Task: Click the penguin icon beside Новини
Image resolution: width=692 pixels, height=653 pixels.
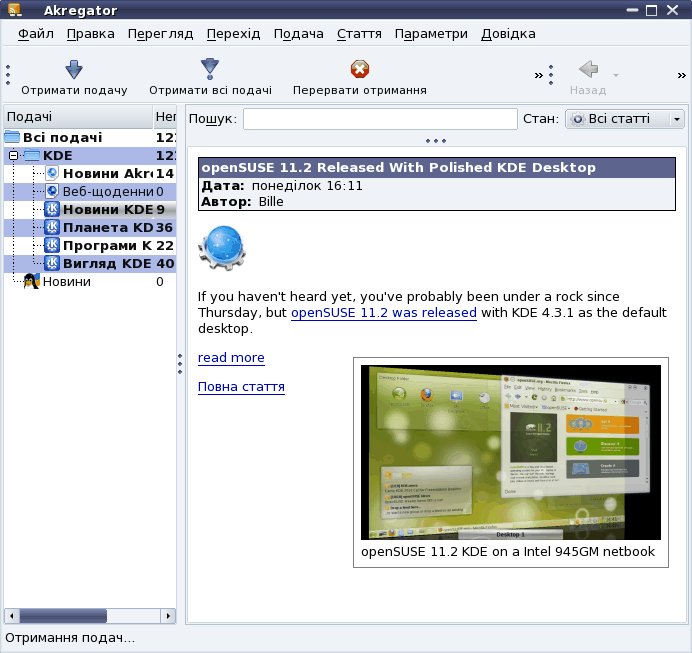Action: click(x=31, y=281)
